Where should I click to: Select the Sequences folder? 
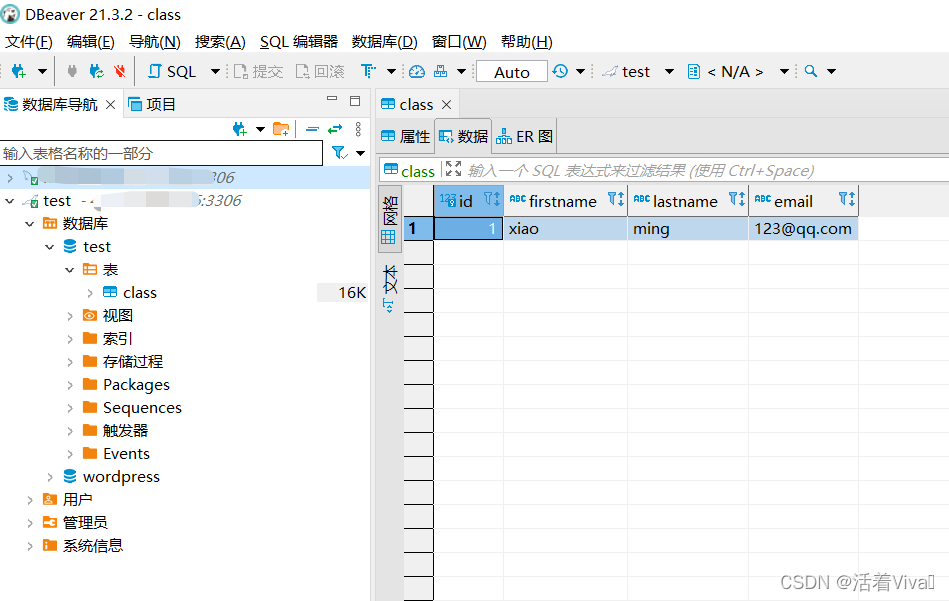pyautogui.click(x=142, y=408)
